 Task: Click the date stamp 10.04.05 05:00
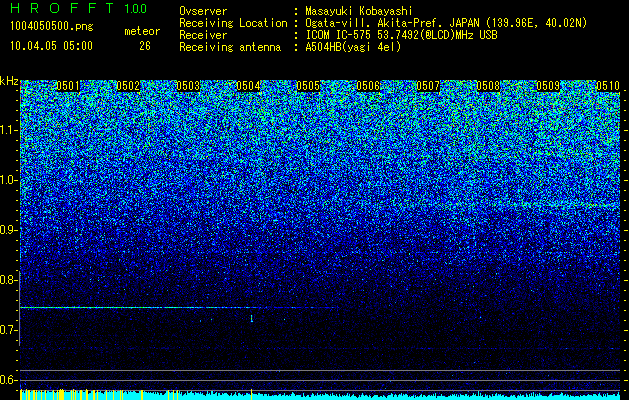[x=51, y=46]
